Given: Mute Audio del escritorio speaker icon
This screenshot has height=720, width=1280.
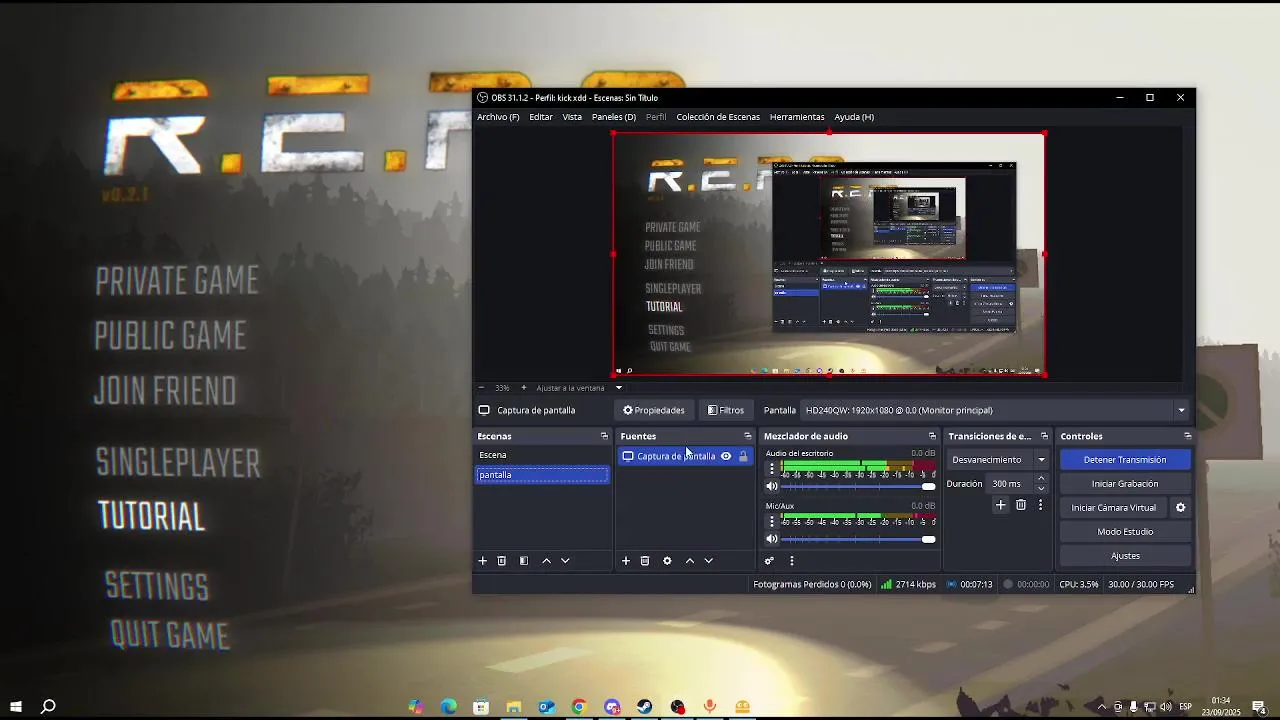Looking at the screenshot, I should click(771, 486).
